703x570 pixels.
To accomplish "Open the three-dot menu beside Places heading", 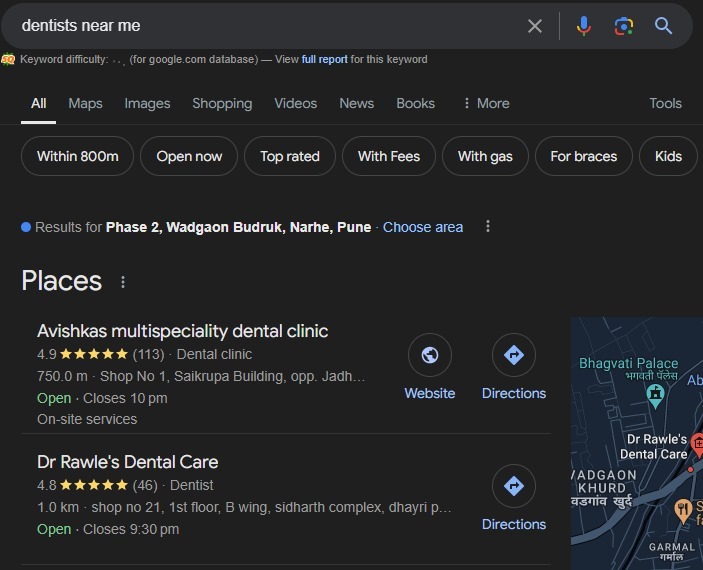I will point(123,282).
